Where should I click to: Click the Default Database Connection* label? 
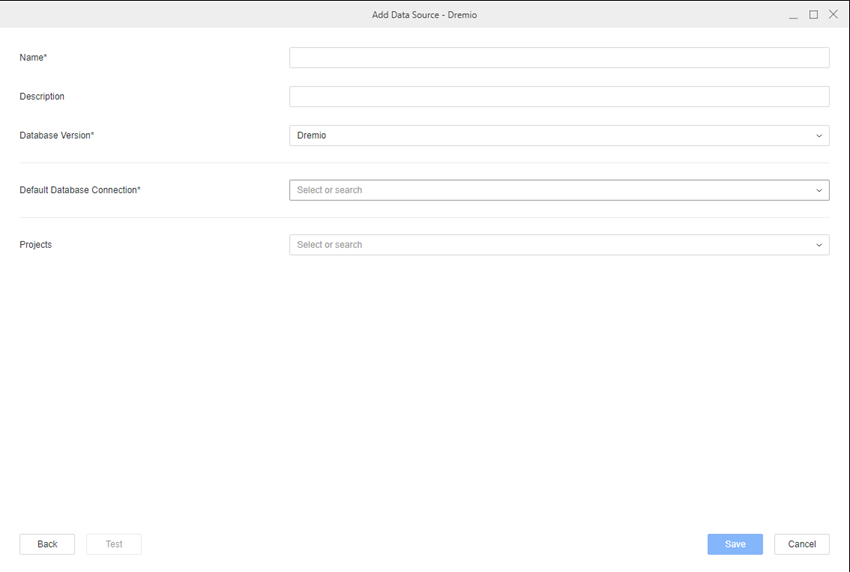click(x=80, y=190)
